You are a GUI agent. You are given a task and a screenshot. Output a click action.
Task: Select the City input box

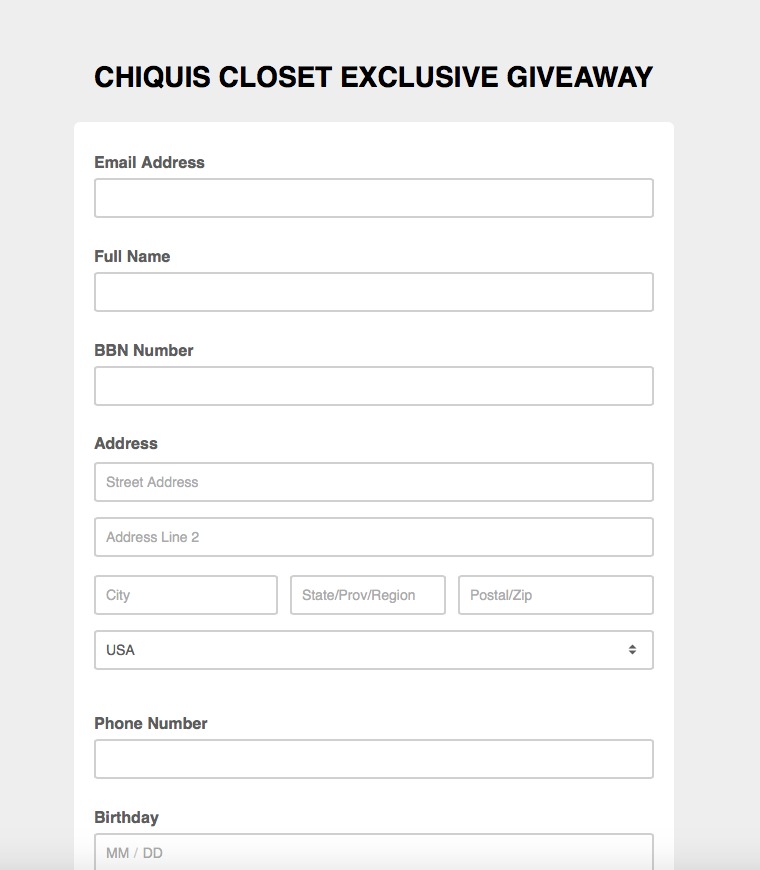coord(185,595)
